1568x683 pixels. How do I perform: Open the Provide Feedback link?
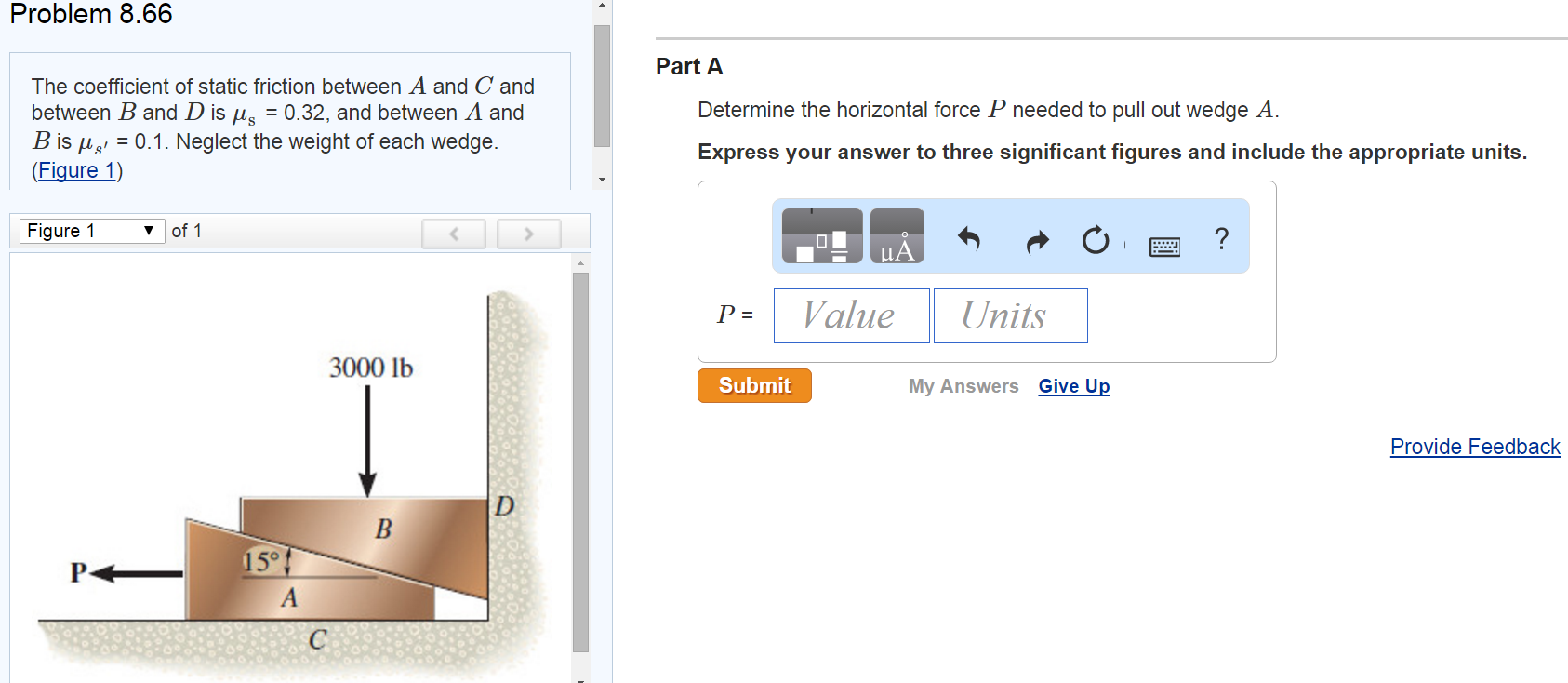(1475, 447)
